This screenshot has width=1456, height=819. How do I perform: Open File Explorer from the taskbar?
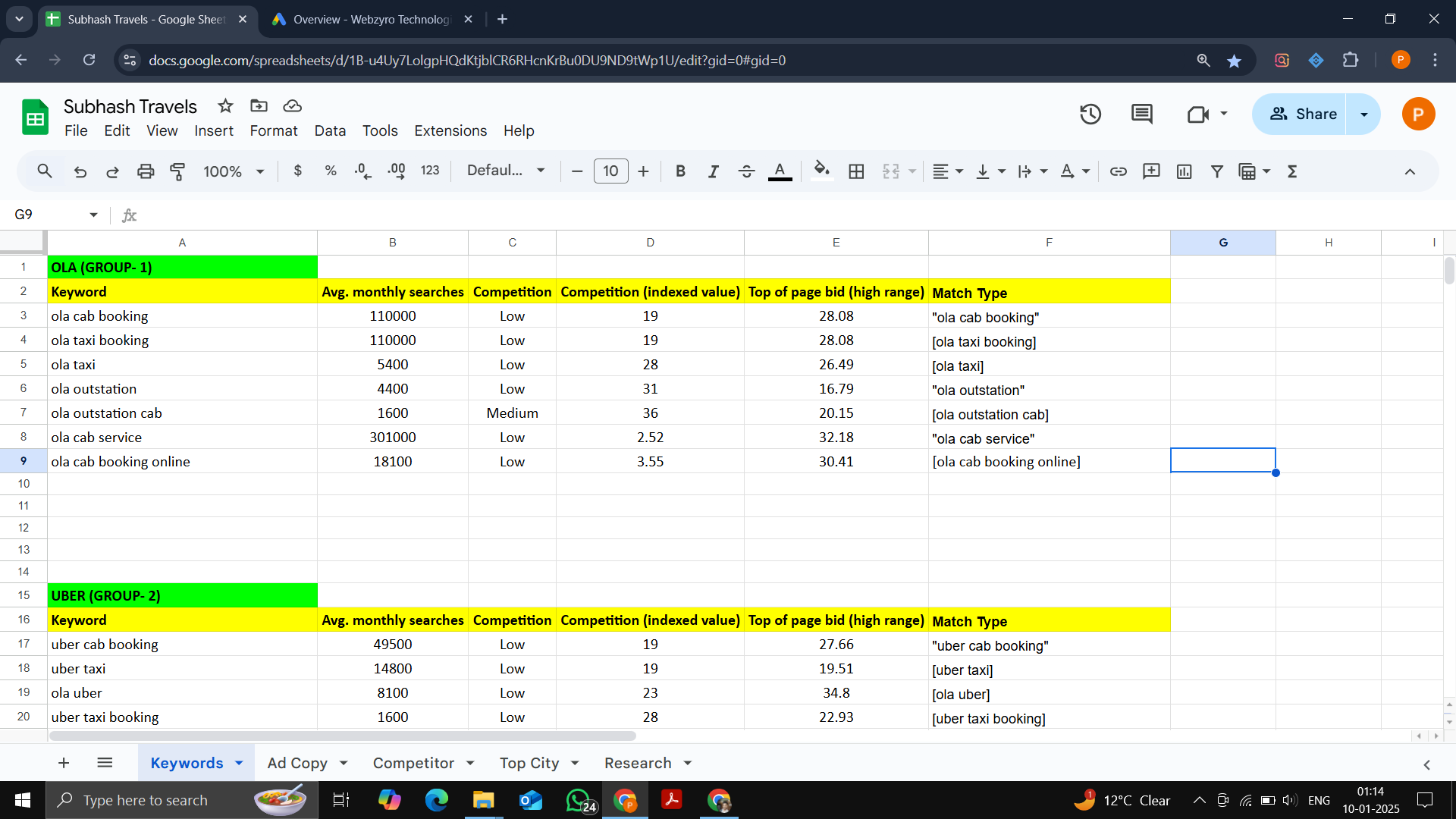[483, 800]
